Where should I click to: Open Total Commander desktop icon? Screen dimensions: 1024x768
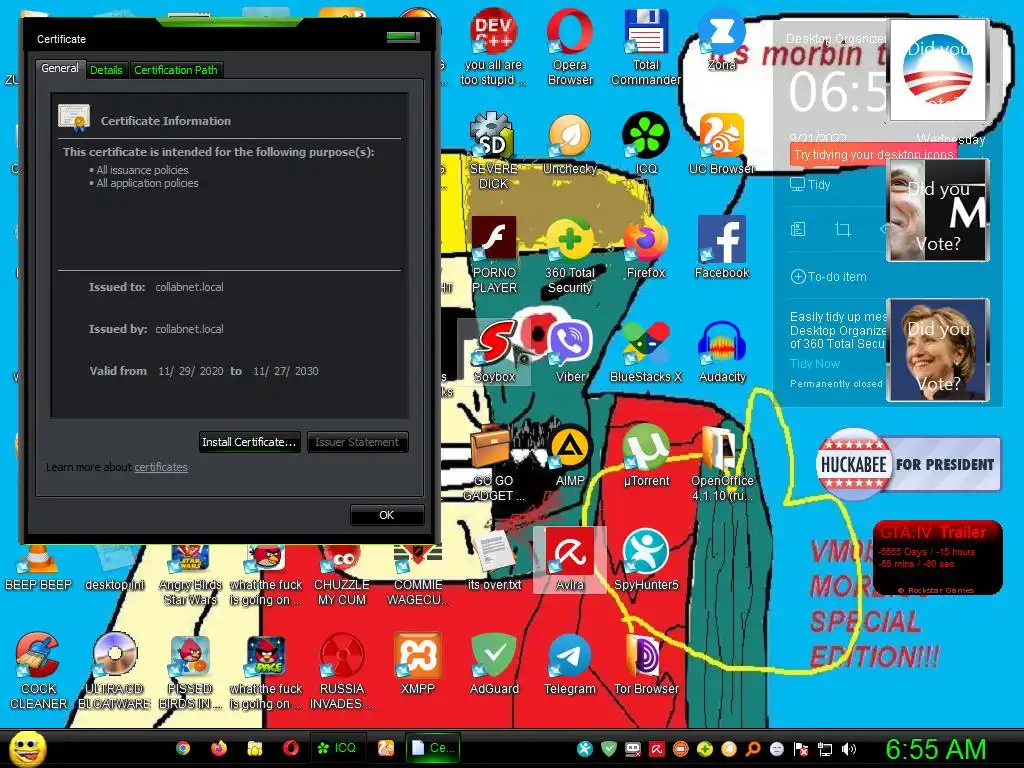(x=645, y=47)
